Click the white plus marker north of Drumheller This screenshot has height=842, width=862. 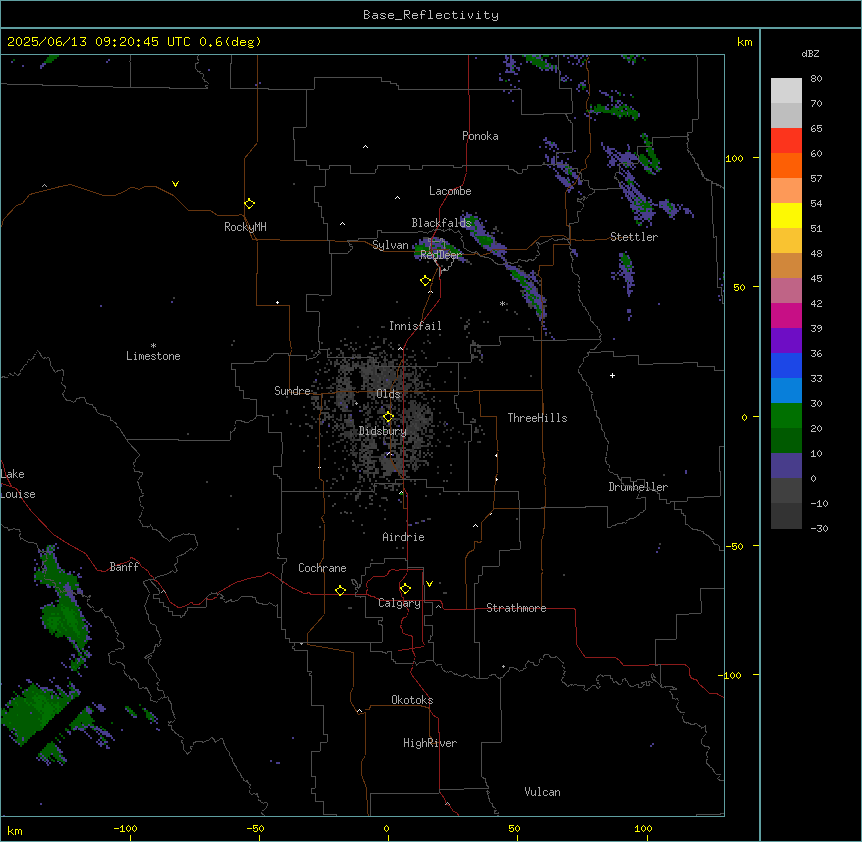(612, 375)
